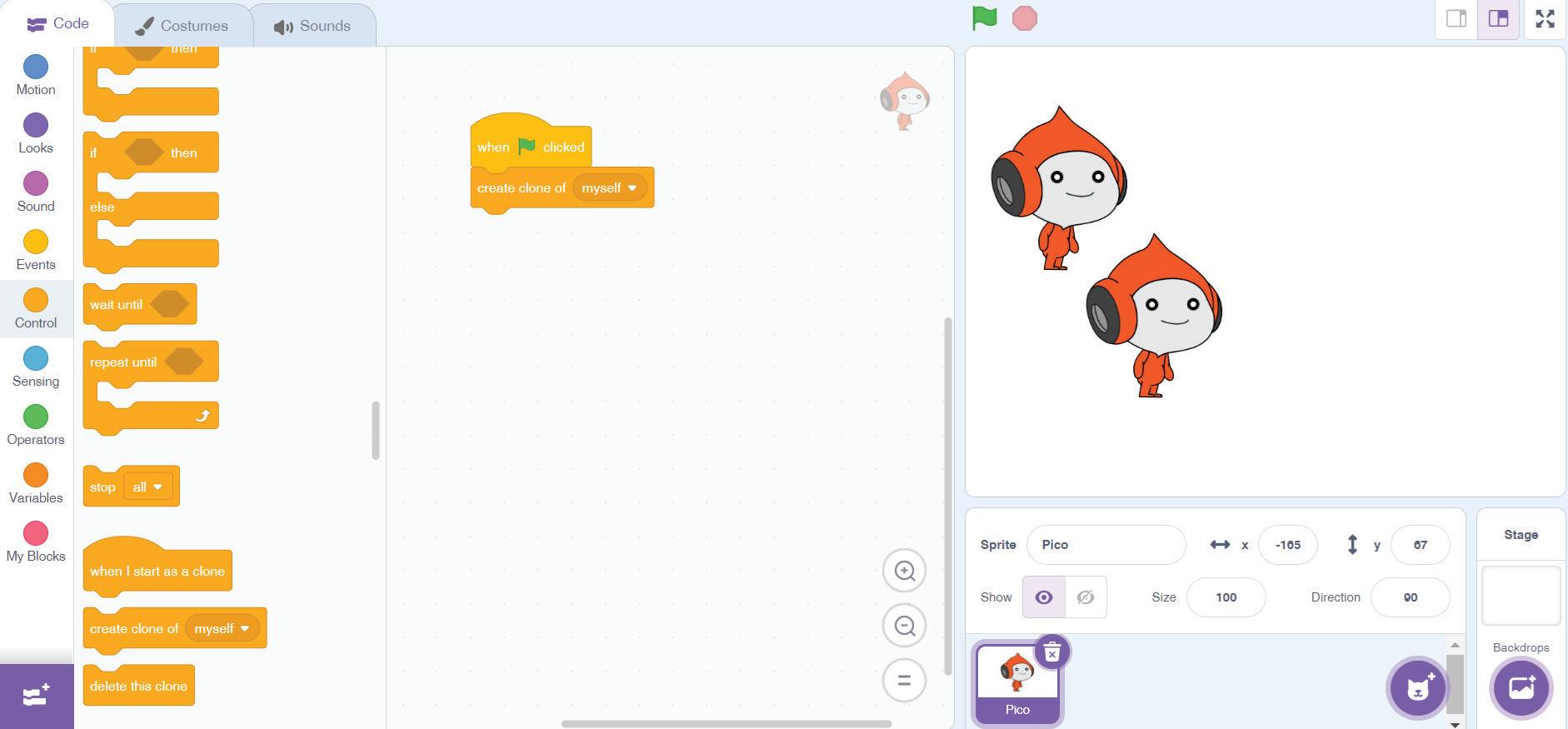Select the Events block category

pyautogui.click(x=36, y=251)
